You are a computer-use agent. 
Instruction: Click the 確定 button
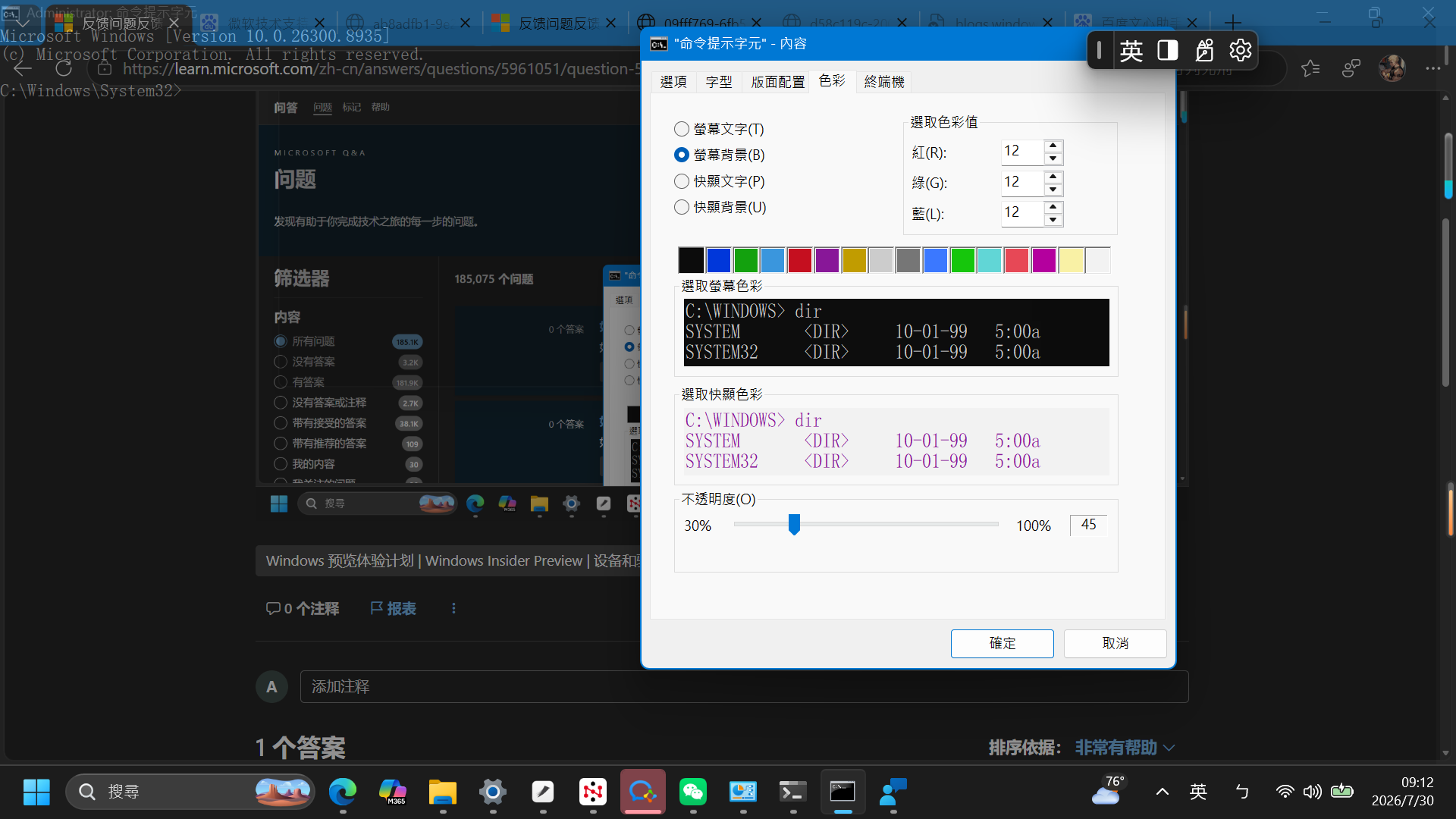1002,643
